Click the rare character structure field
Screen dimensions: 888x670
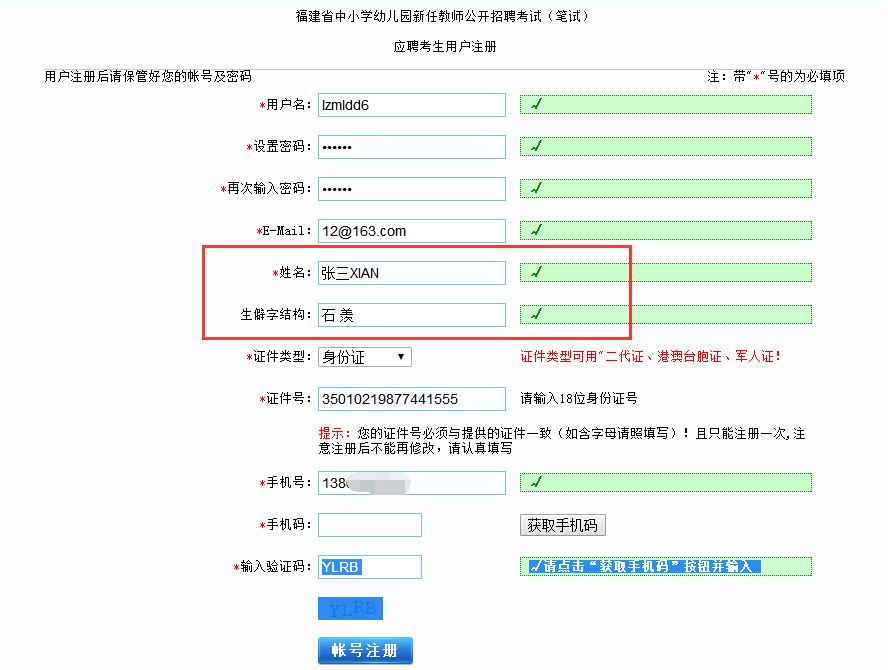[411, 315]
